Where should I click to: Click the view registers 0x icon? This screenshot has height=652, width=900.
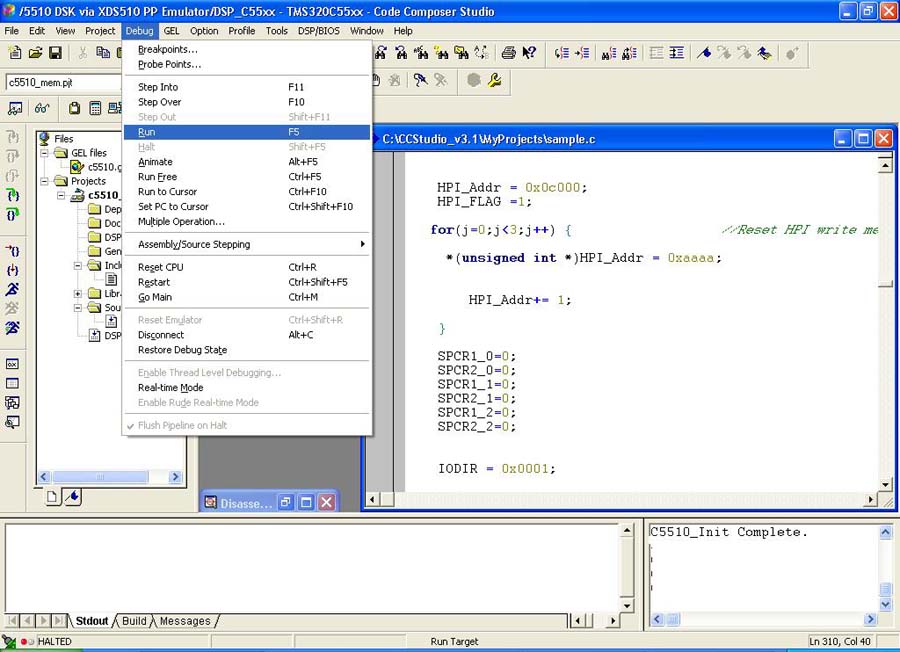tap(13, 364)
